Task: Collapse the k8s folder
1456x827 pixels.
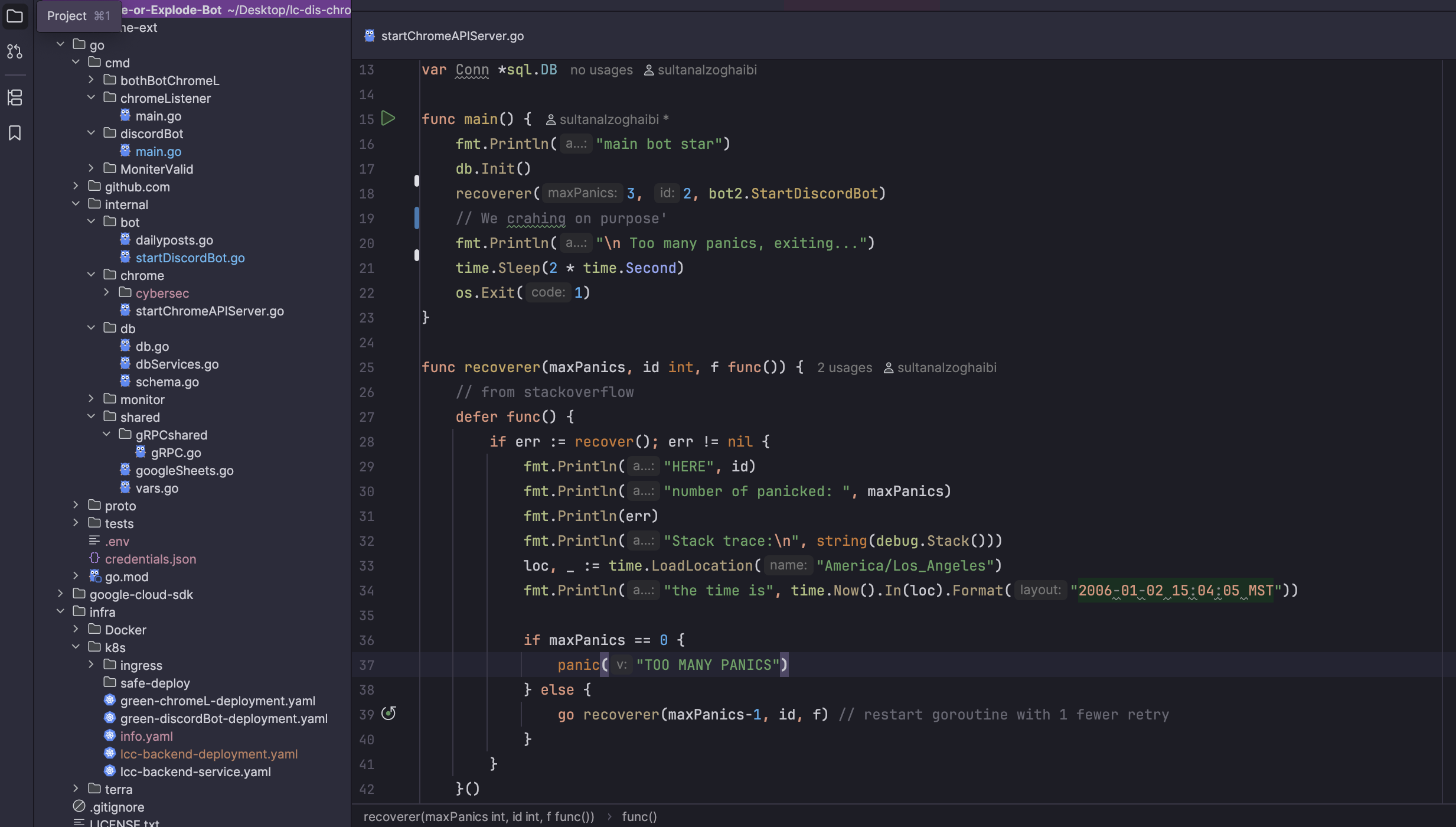Action: 76,647
